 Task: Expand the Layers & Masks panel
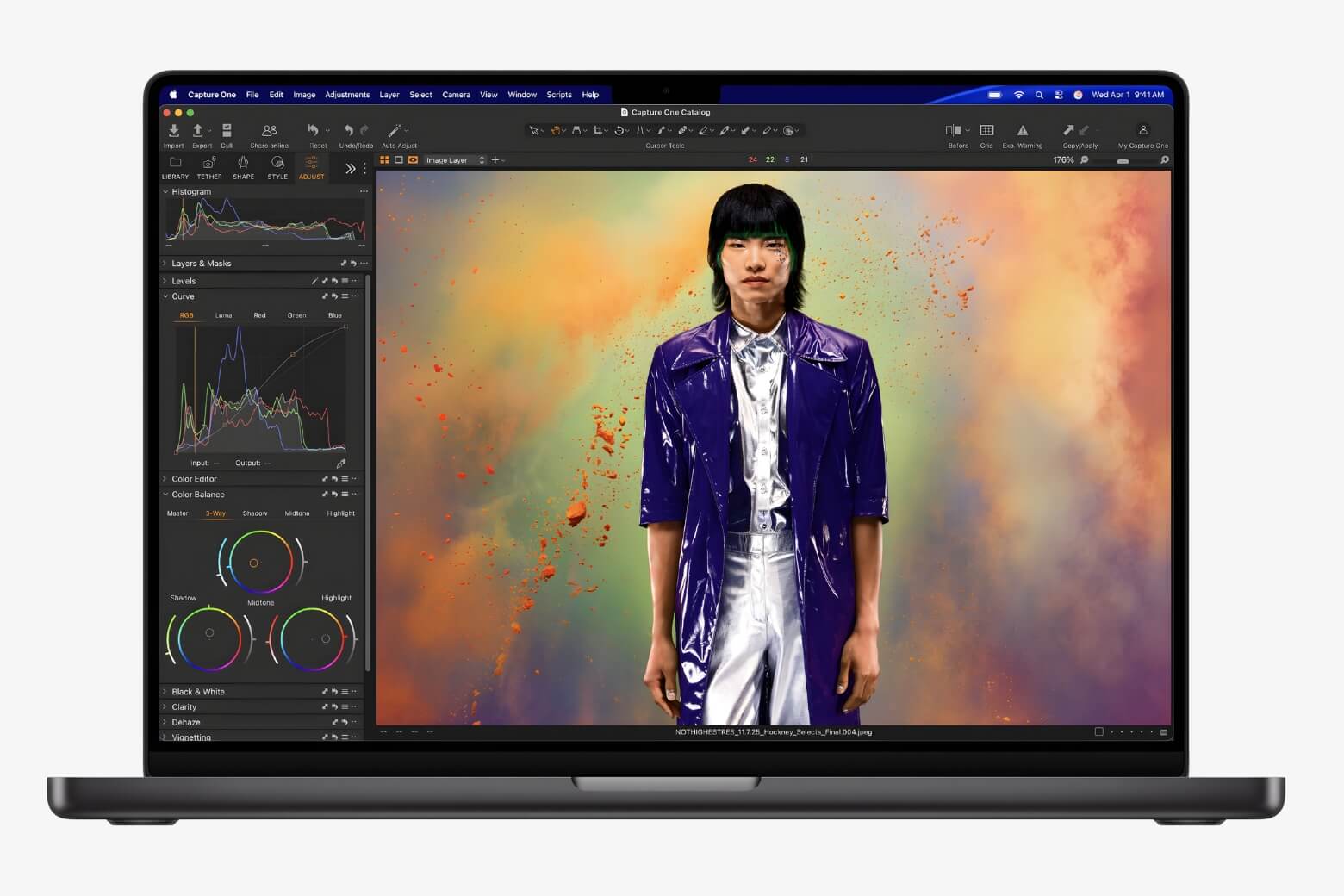(165, 264)
